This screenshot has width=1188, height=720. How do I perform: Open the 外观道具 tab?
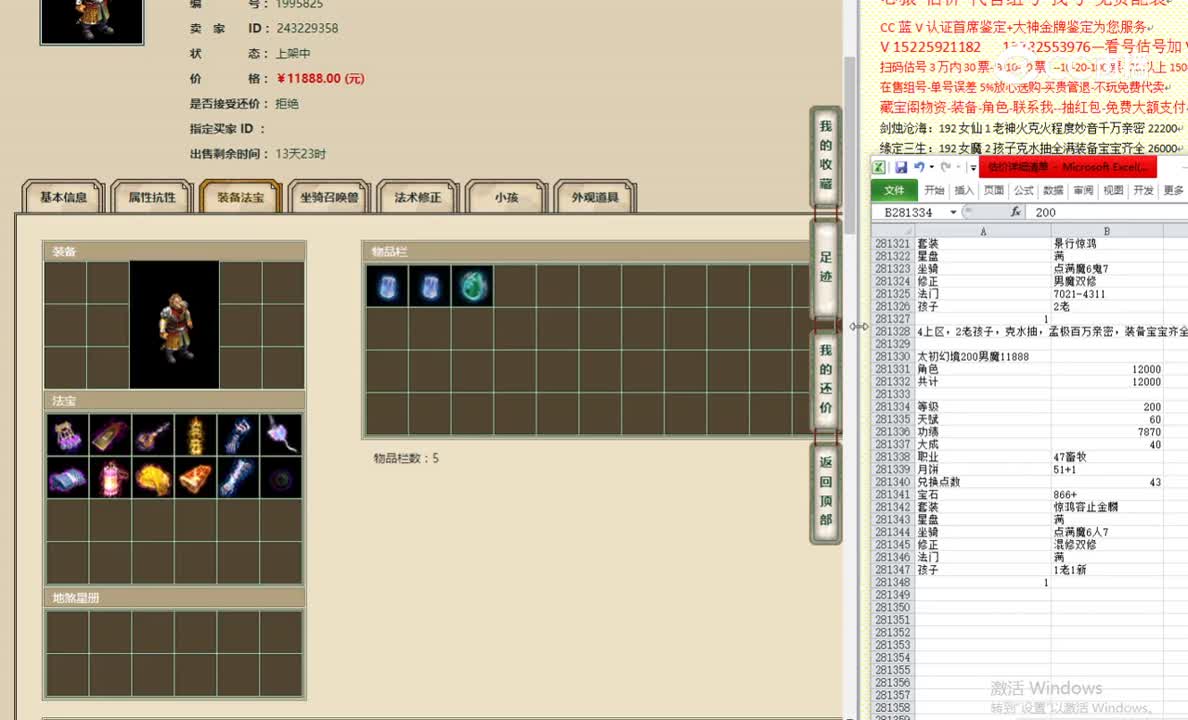[595, 197]
